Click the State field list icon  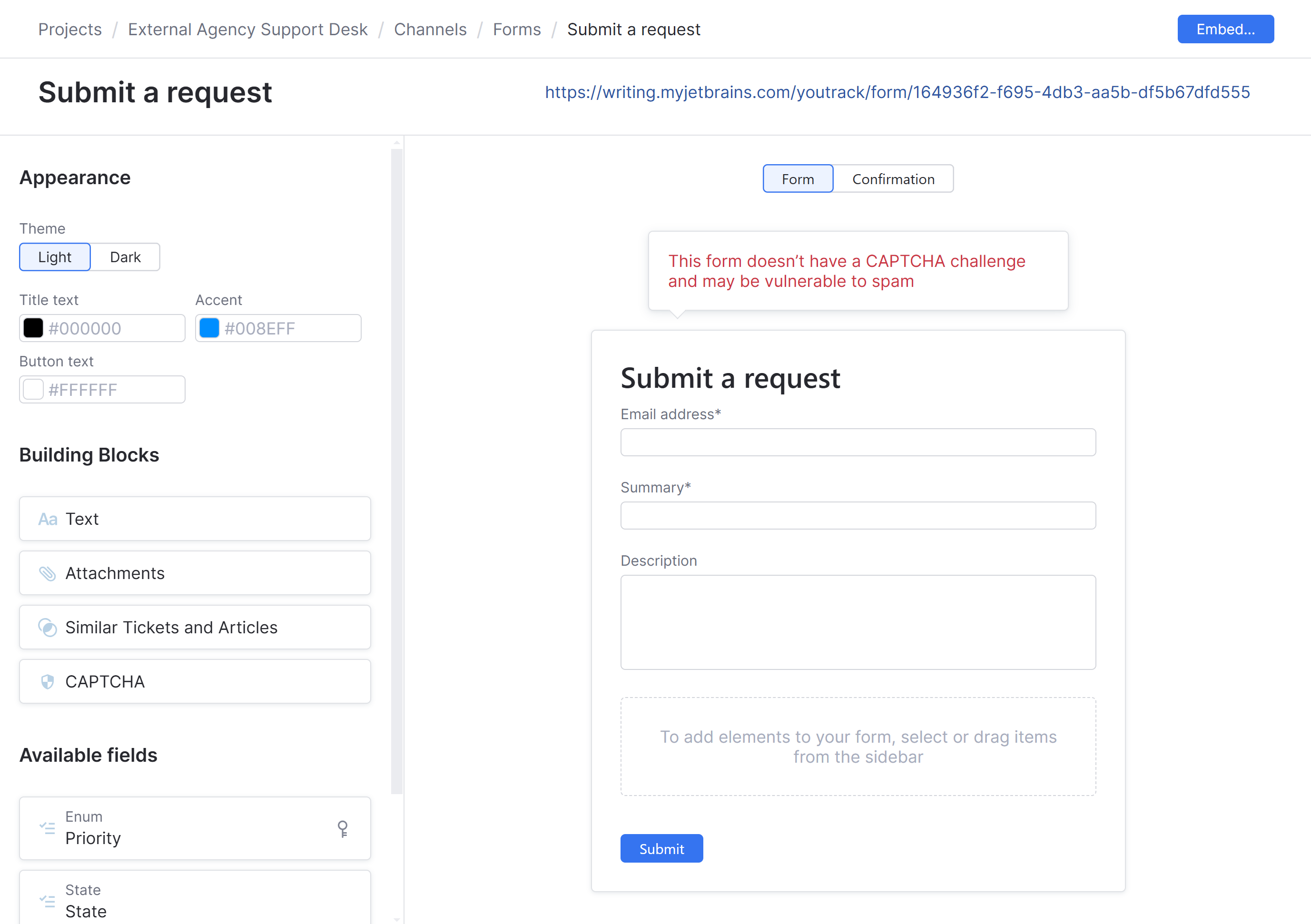48,901
